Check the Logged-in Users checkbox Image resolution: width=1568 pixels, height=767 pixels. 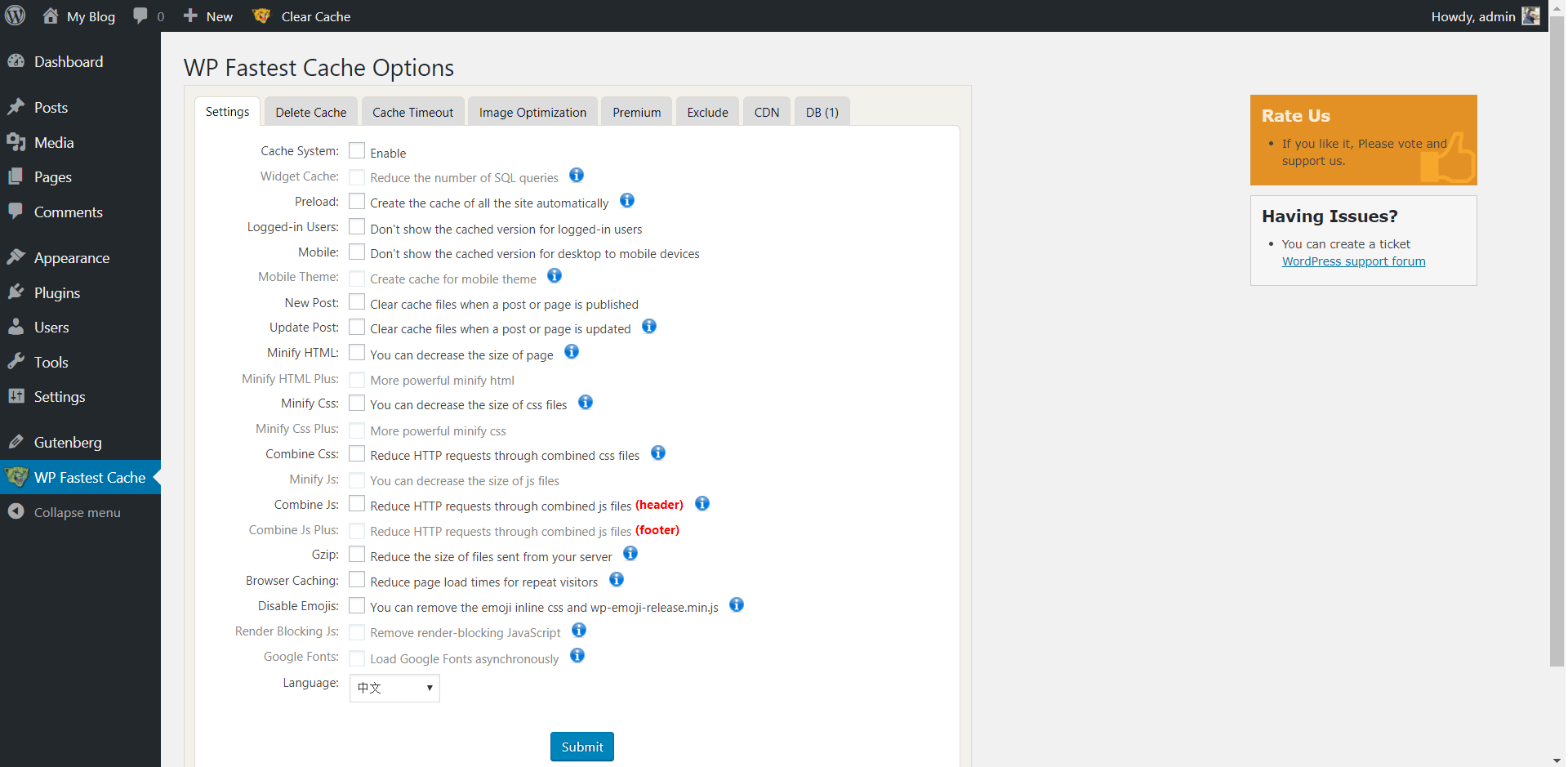tap(357, 226)
